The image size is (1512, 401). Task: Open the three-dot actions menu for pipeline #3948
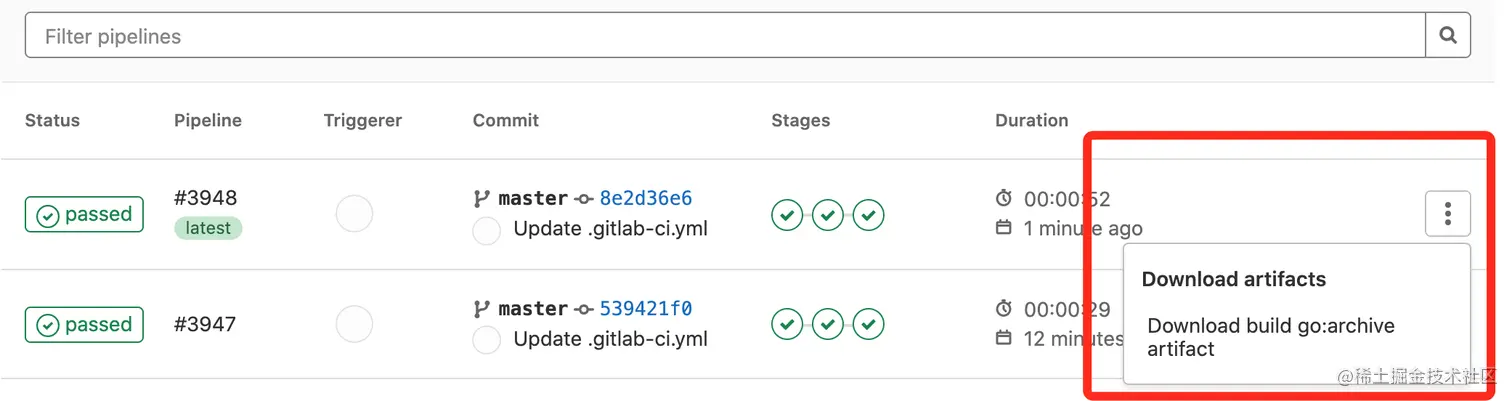point(1448,213)
